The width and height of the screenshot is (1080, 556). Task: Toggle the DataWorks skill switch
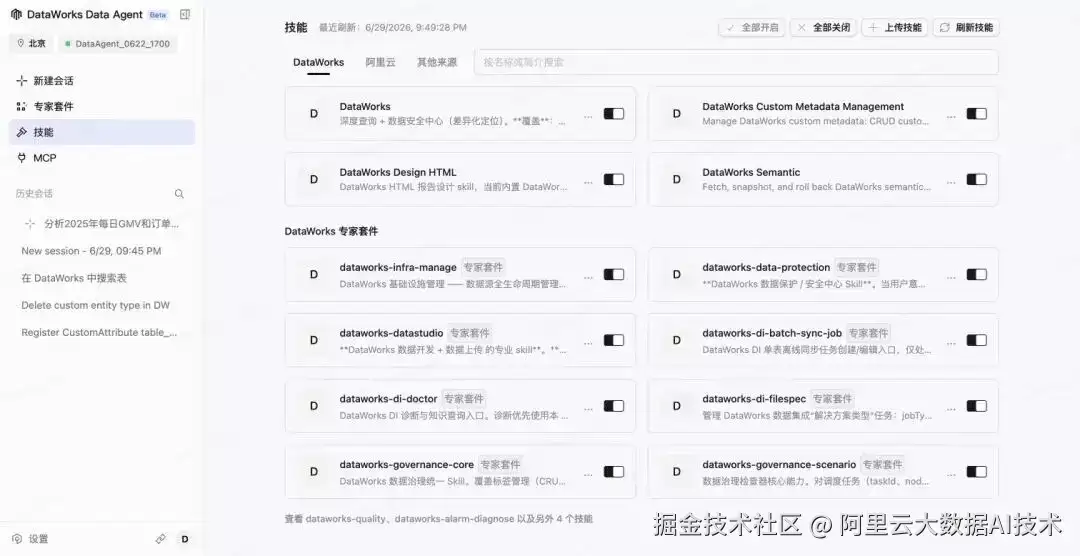click(614, 114)
